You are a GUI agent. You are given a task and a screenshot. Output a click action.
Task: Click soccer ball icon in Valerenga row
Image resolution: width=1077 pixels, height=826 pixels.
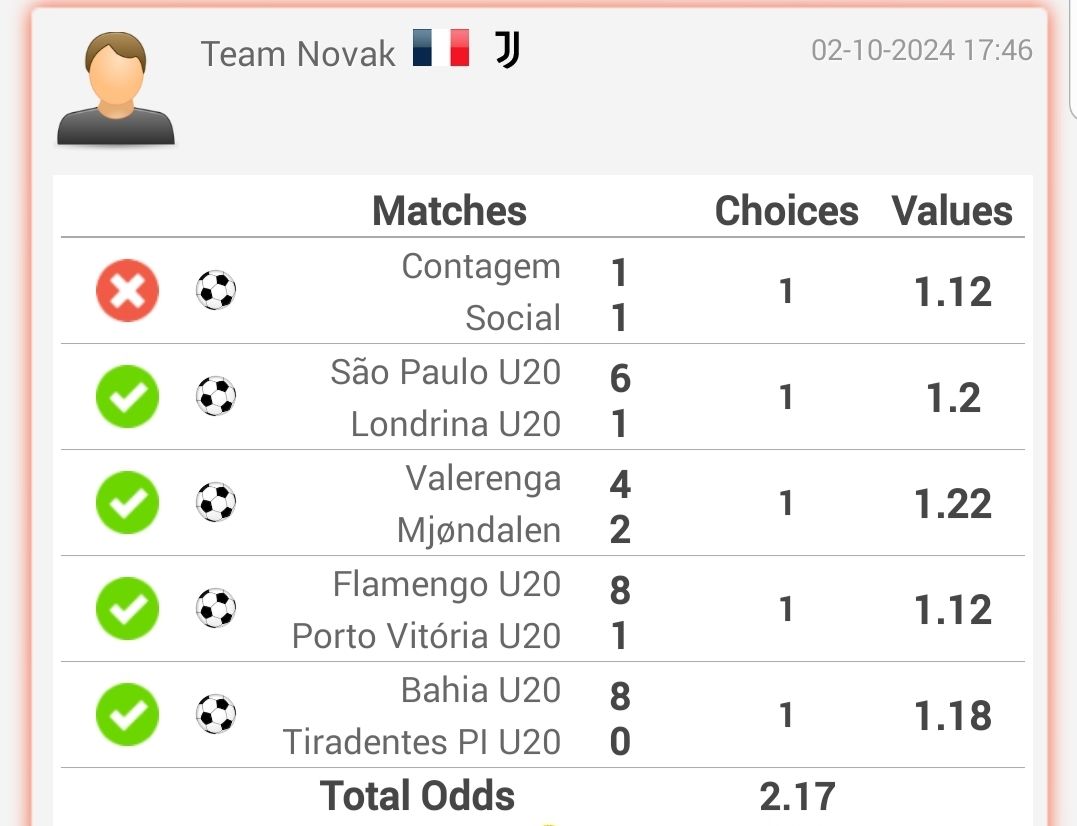pyautogui.click(x=216, y=503)
